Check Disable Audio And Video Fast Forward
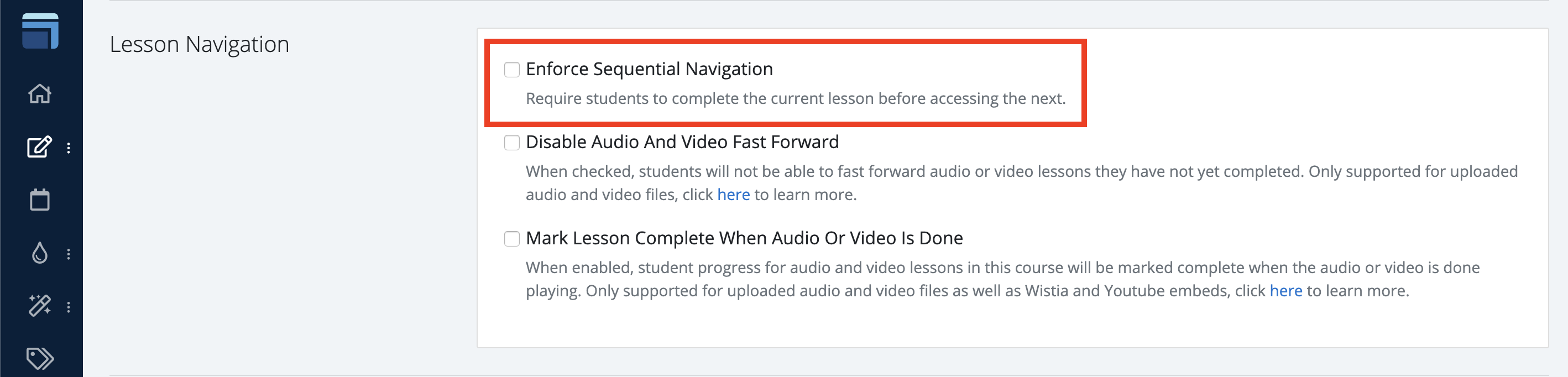The width and height of the screenshot is (1568, 377). (512, 143)
